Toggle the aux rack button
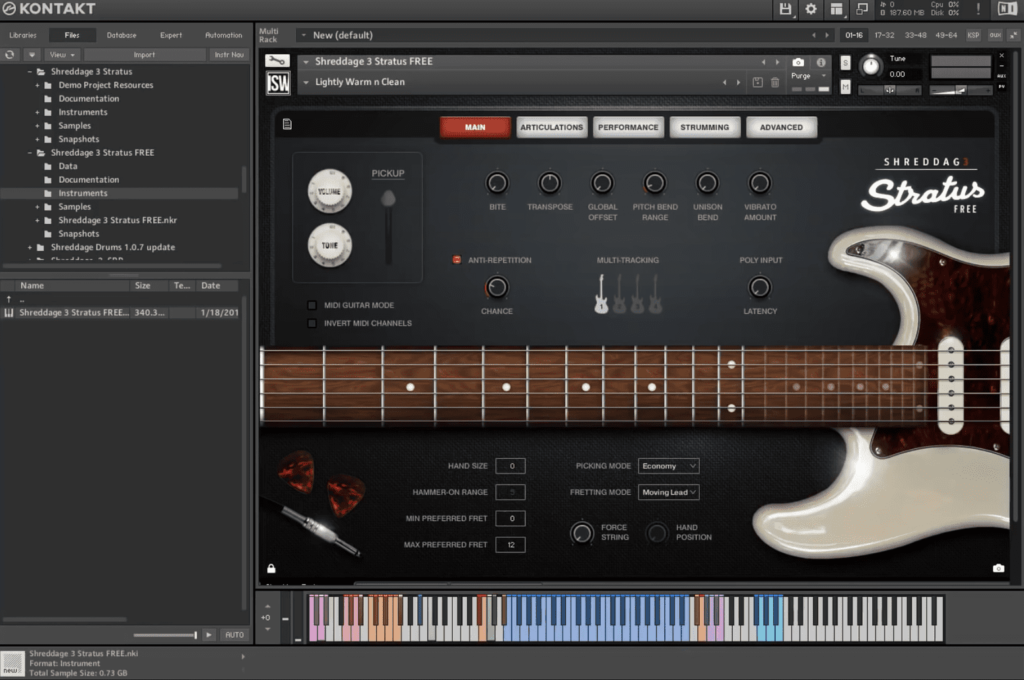Viewport: 1024px width, 680px height. point(995,35)
